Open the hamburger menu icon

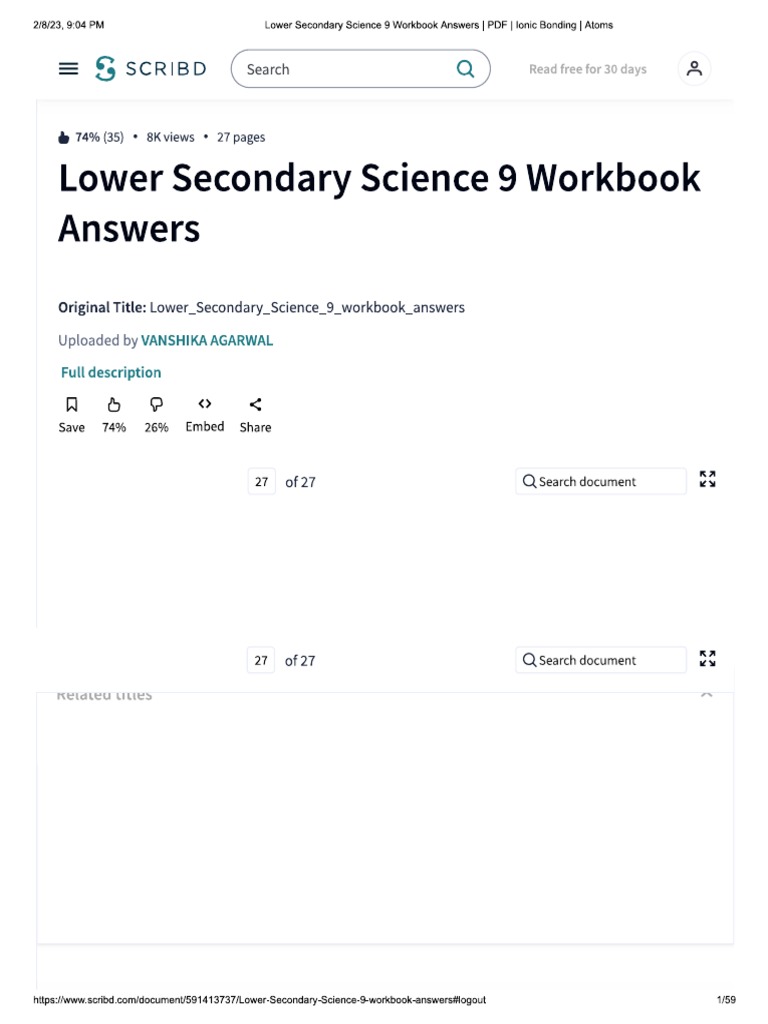tap(68, 69)
